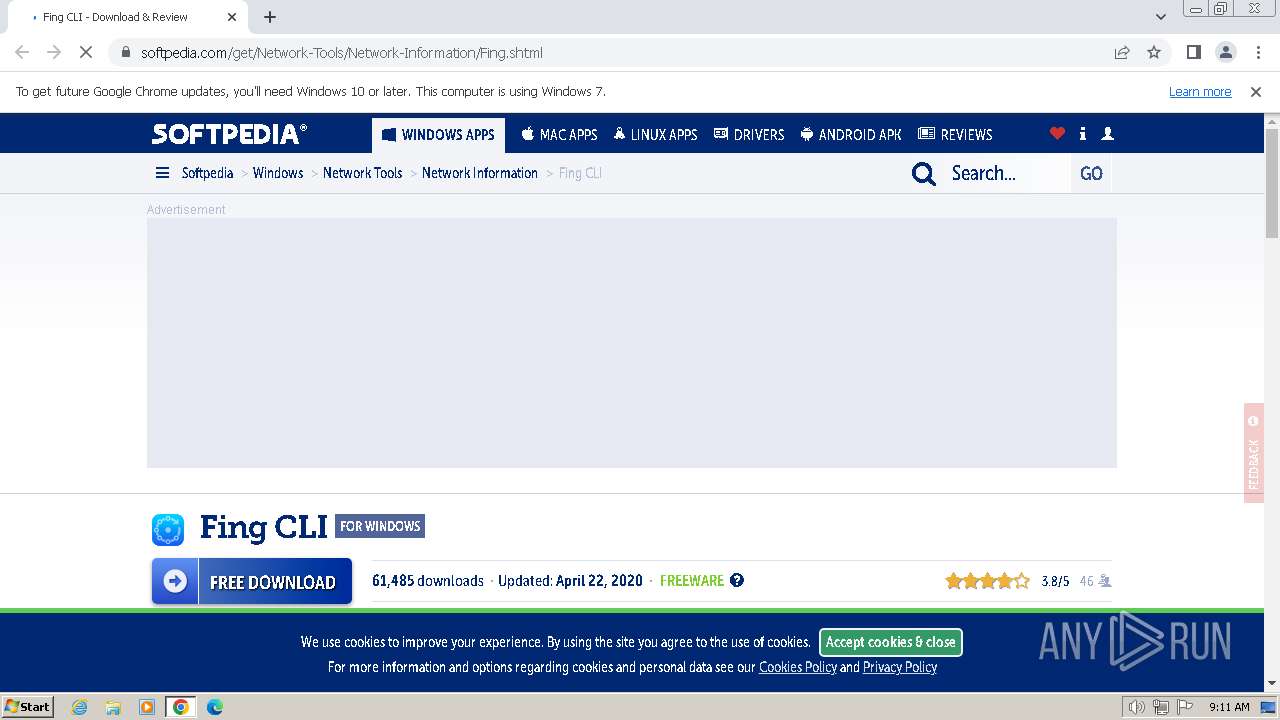
Task: Go to Network Tools breadcrumb
Action: click(362, 173)
